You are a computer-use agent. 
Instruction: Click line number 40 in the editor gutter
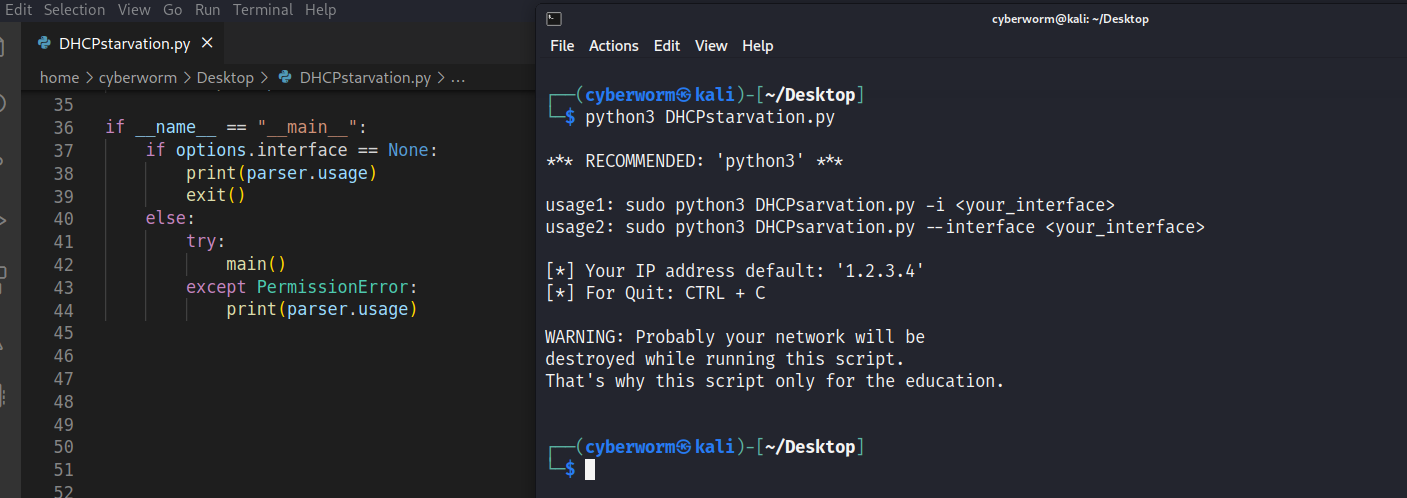(x=63, y=219)
